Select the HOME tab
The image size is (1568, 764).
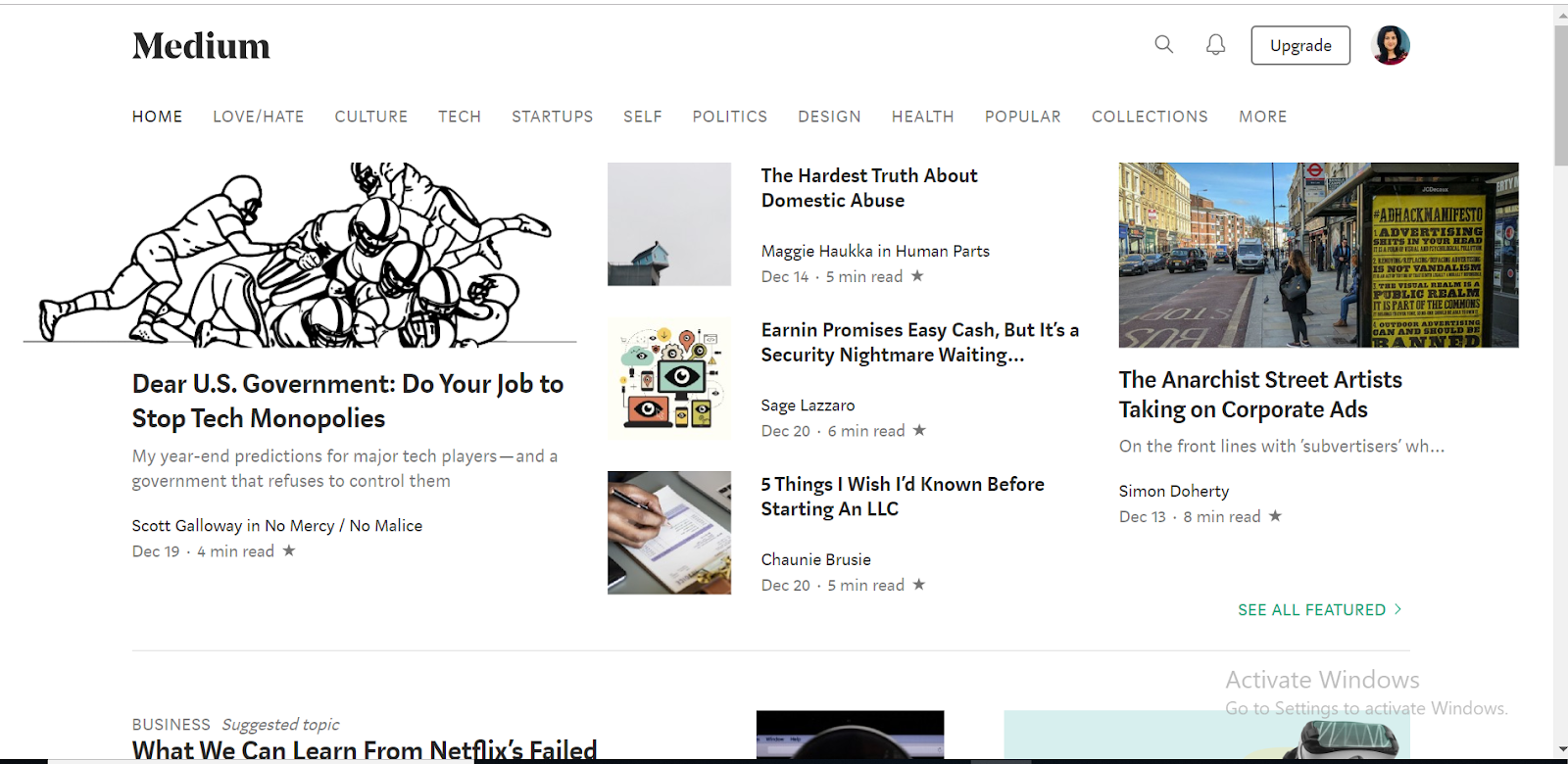point(158,117)
